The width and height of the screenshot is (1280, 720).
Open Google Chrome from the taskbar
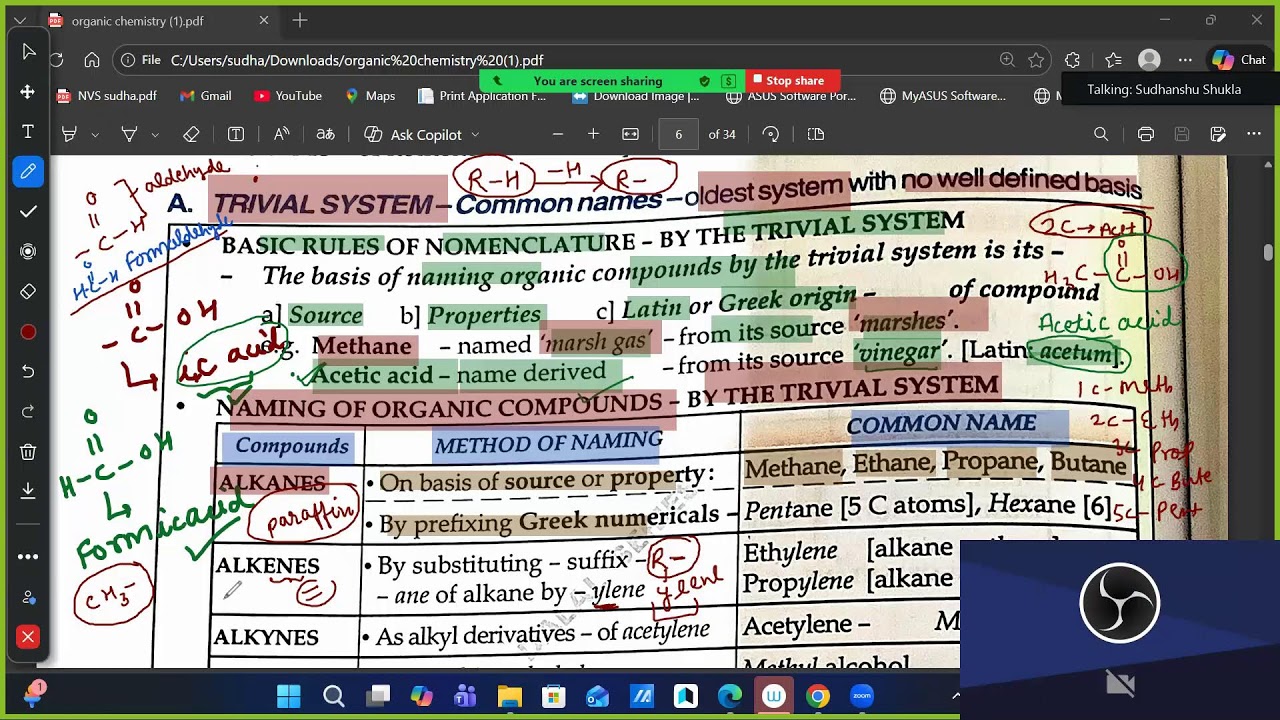point(818,696)
